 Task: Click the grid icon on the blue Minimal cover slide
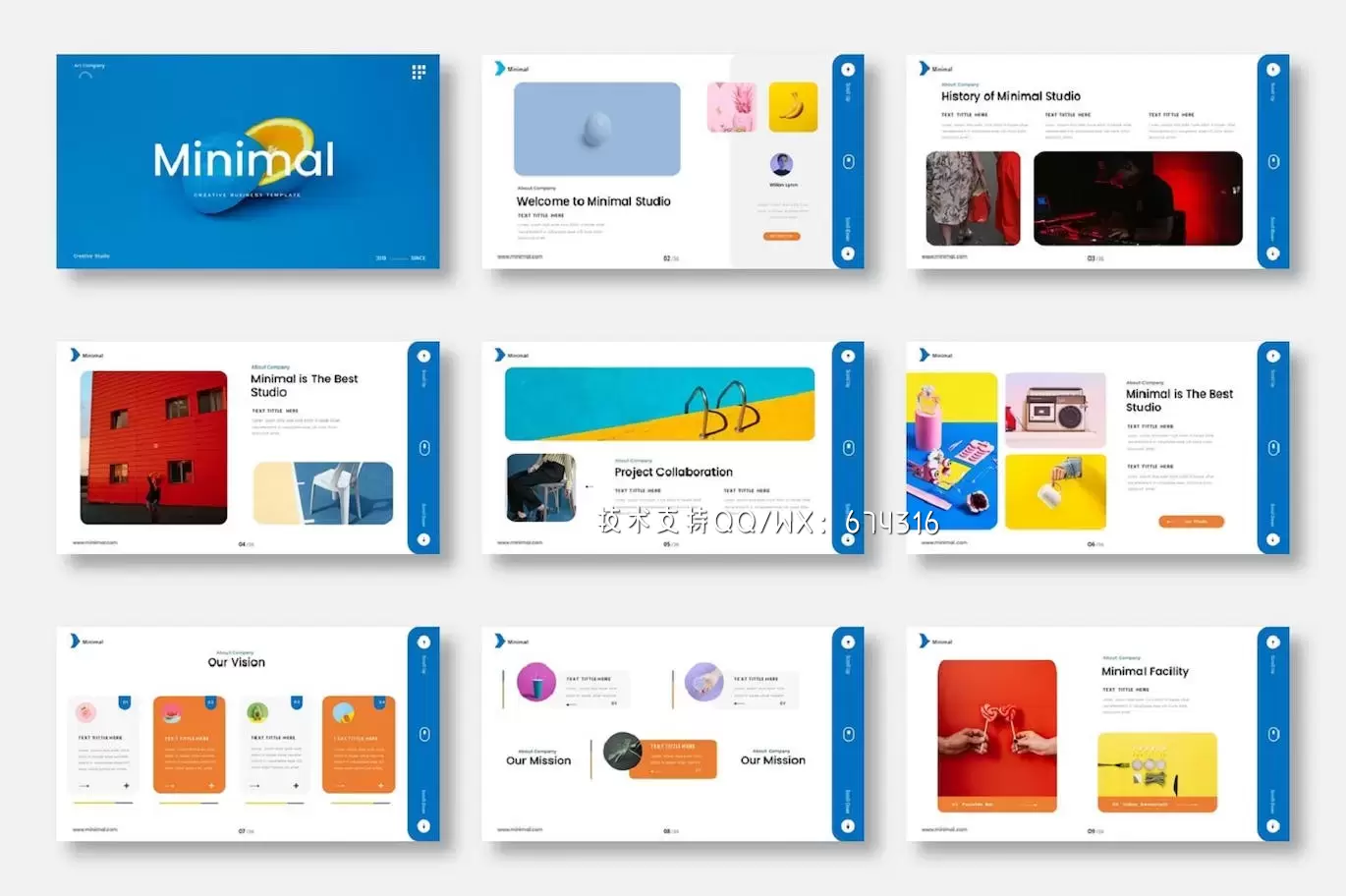point(419,72)
